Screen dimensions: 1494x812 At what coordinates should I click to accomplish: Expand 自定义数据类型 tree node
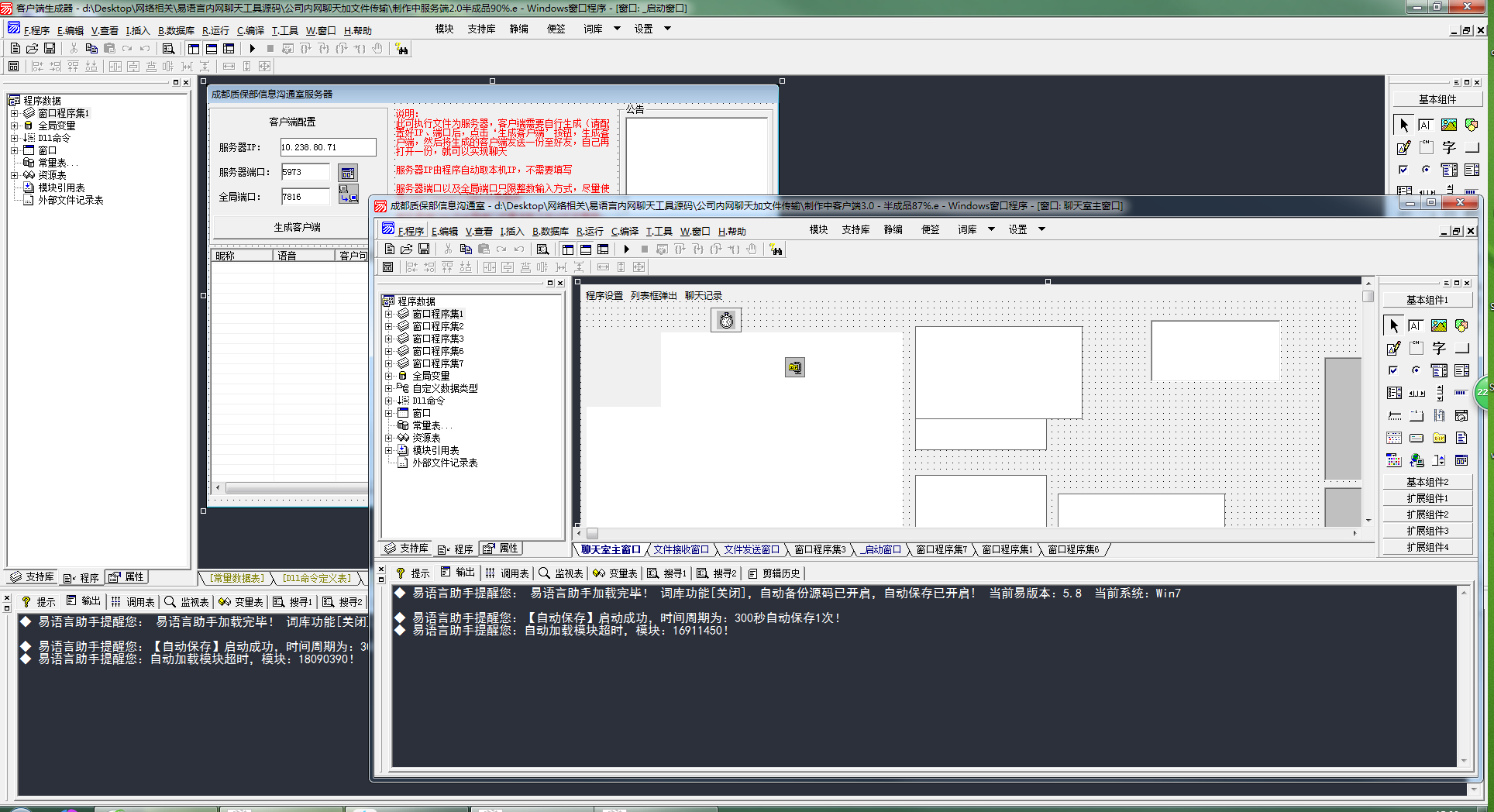coord(388,388)
